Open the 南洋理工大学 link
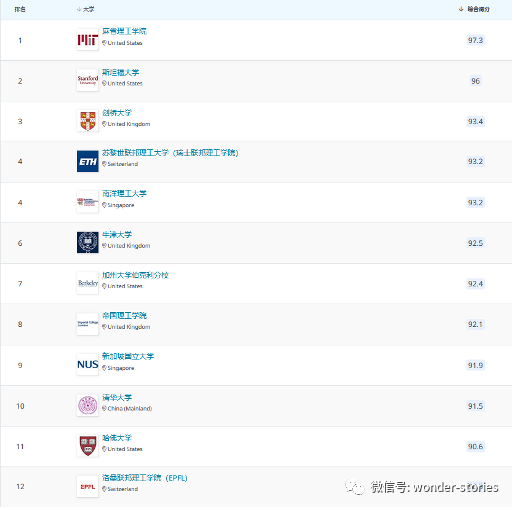 click(124, 194)
